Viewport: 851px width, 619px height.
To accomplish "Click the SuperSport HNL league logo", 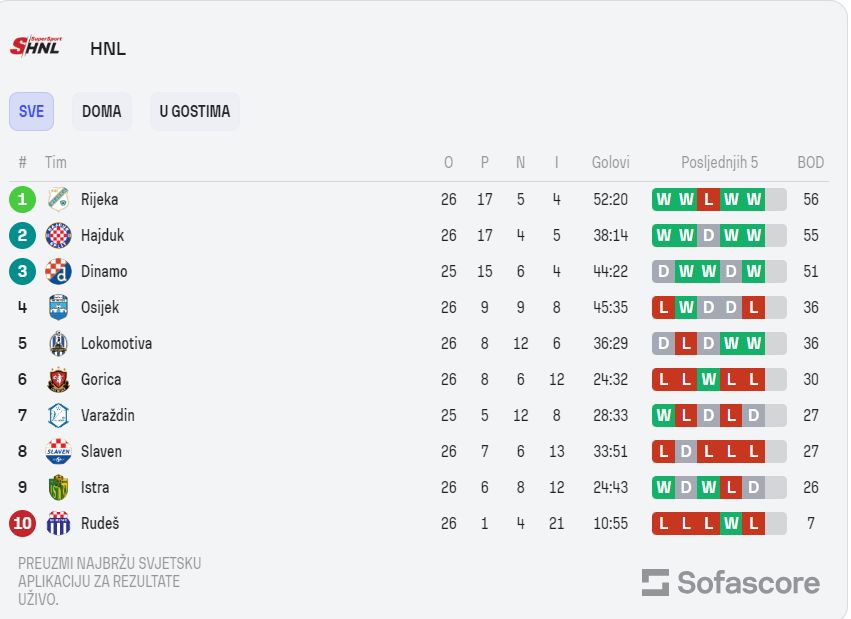I will coord(36,47).
